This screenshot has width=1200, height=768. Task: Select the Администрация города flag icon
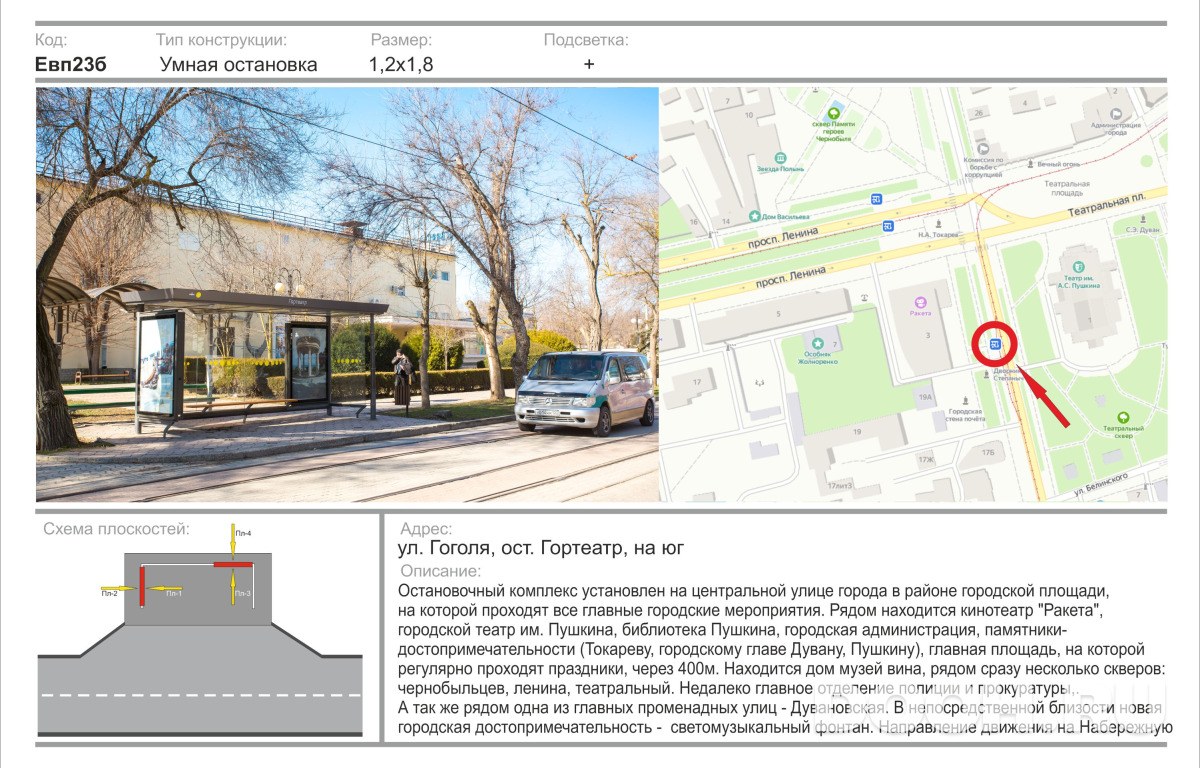[x=1117, y=115]
